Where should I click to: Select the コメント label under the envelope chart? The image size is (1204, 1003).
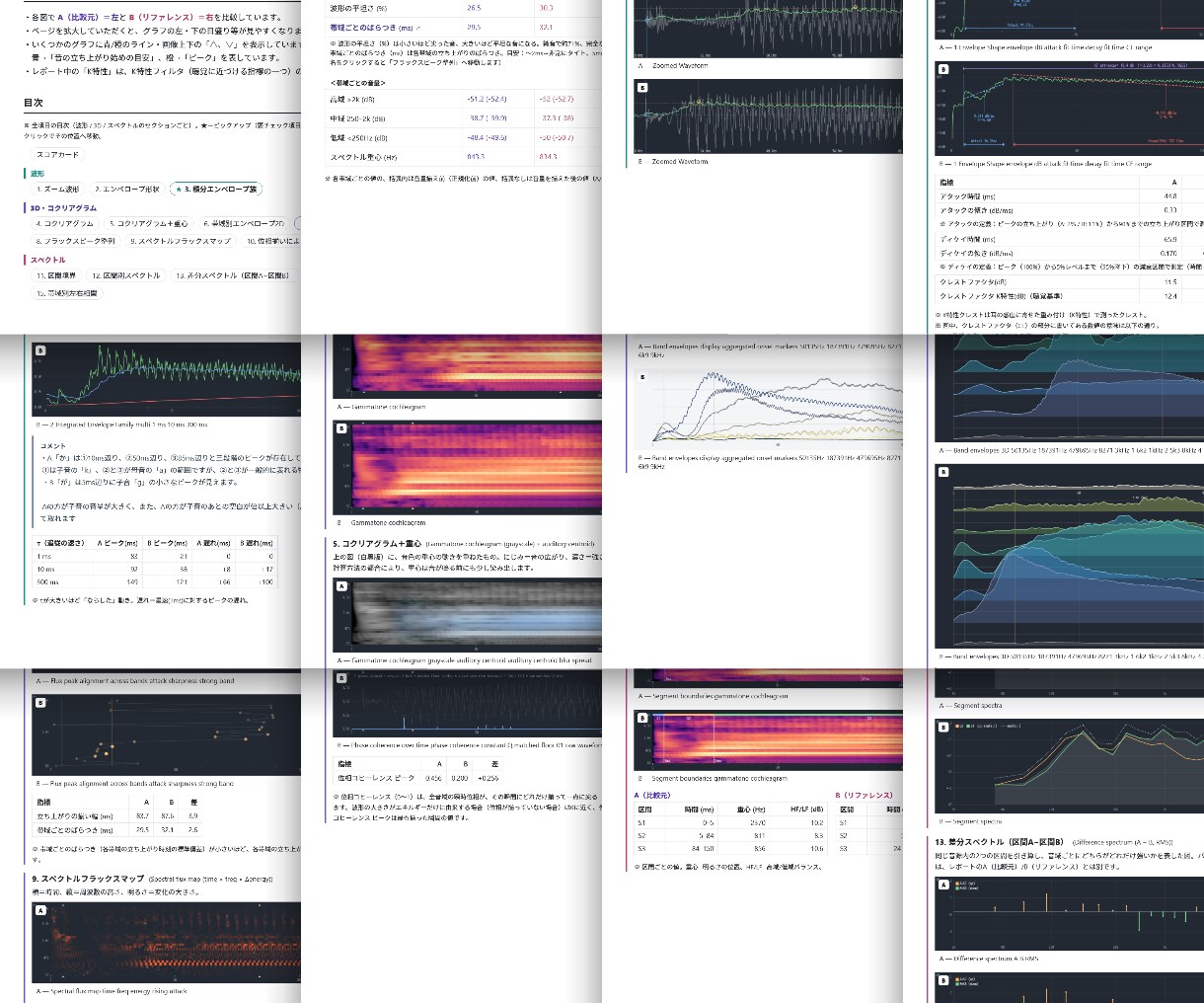(54, 446)
